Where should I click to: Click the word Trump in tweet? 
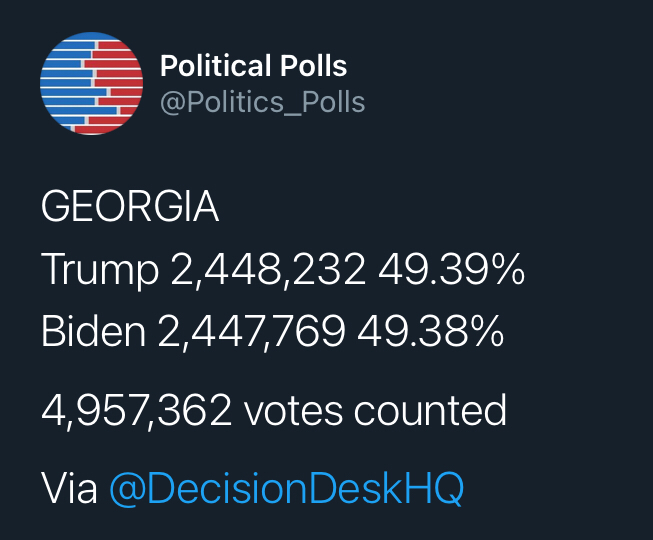(x=100, y=271)
